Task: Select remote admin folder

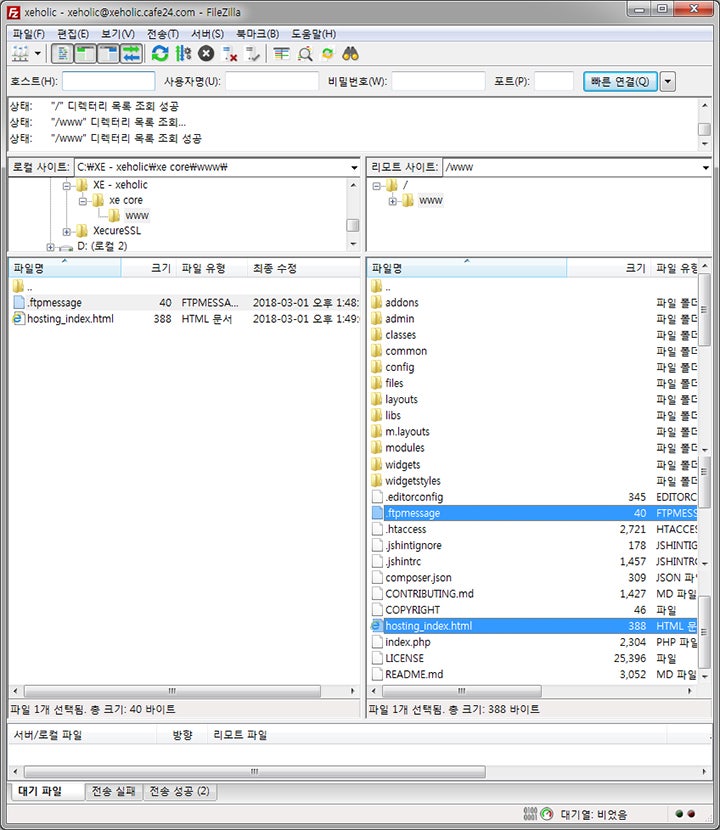Action: coord(533,319)
